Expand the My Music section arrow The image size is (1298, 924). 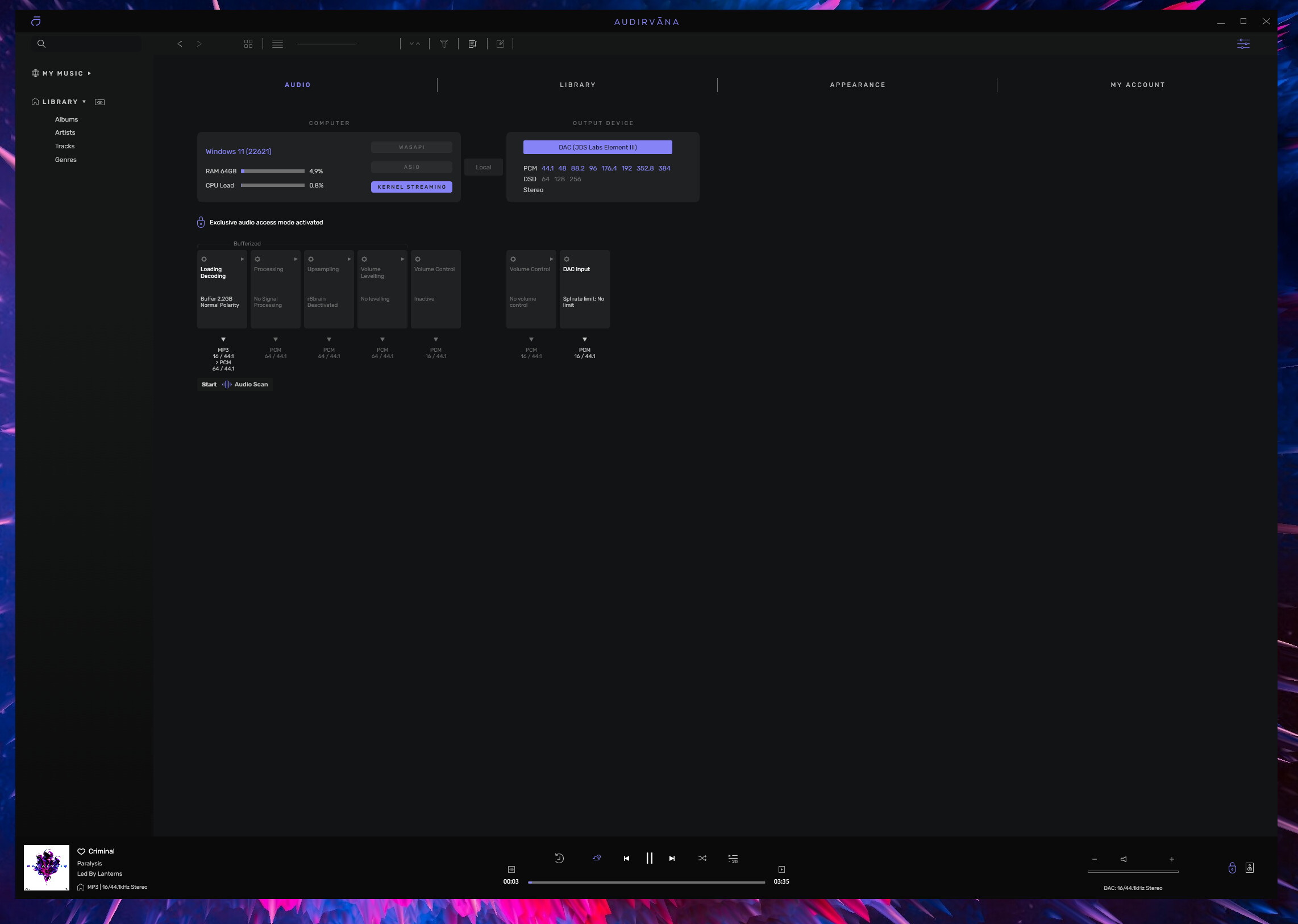pyautogui.click(x=89, y=73)
